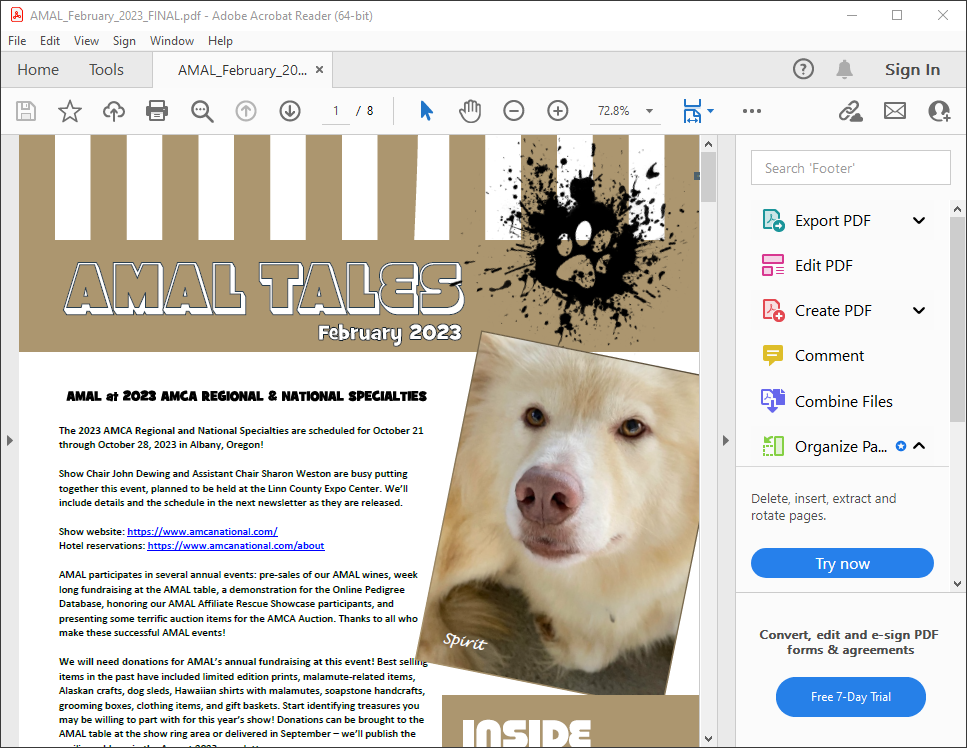Open the Edit menu

(x=50, y=41)
